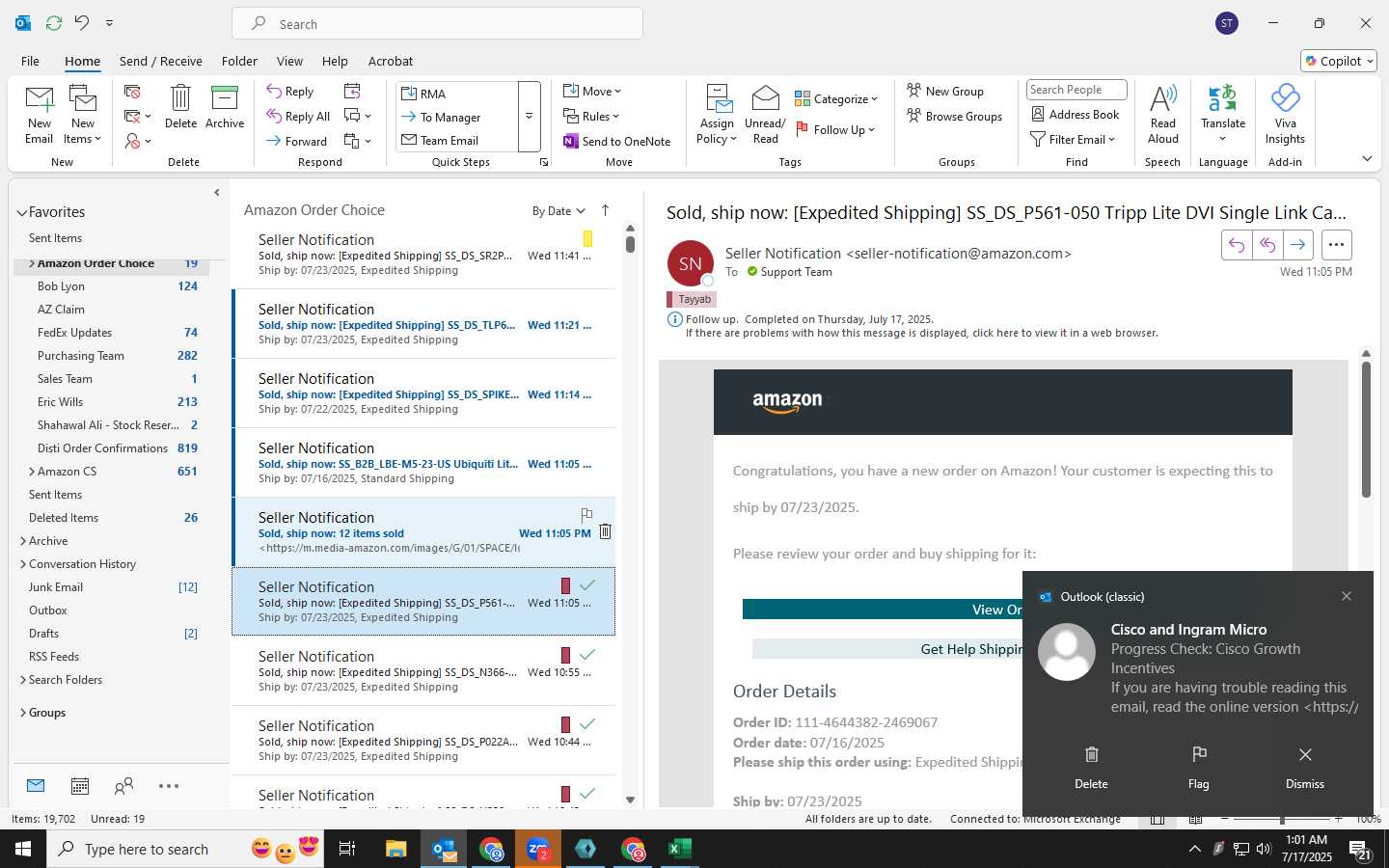
Task: Toggle sort order arrow in message list
Action: click(x=605, y=210)
